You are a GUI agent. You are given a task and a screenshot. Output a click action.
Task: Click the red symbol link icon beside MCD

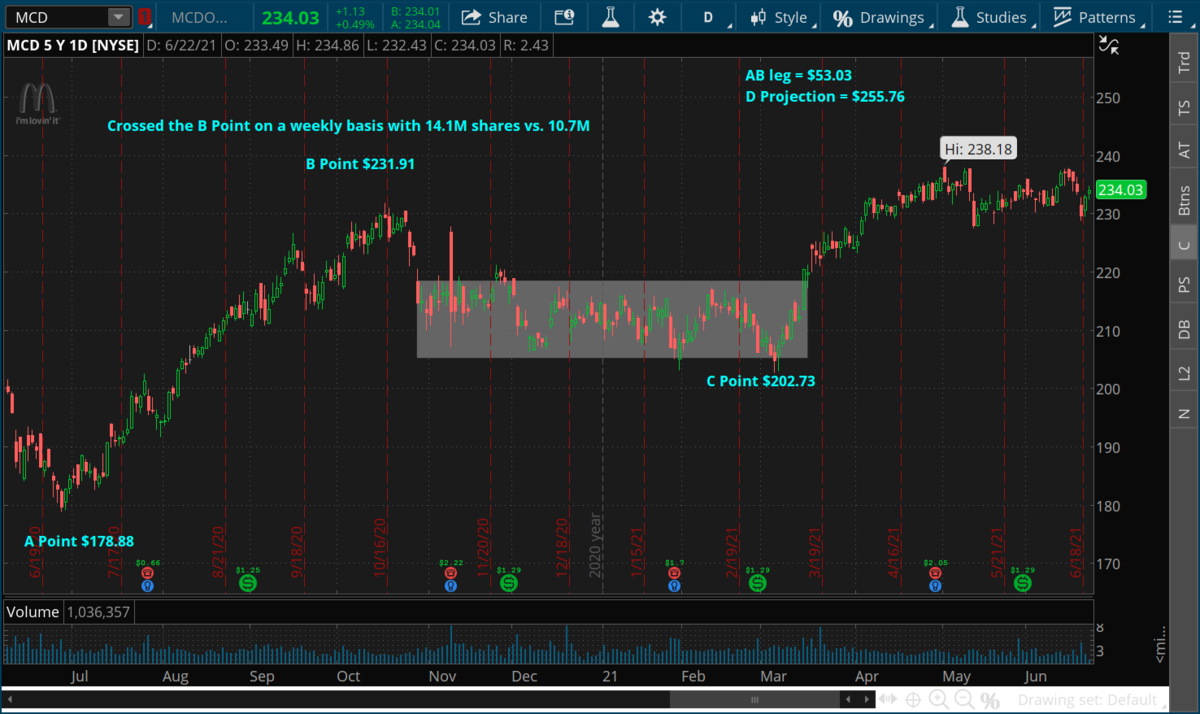[145, 17]
